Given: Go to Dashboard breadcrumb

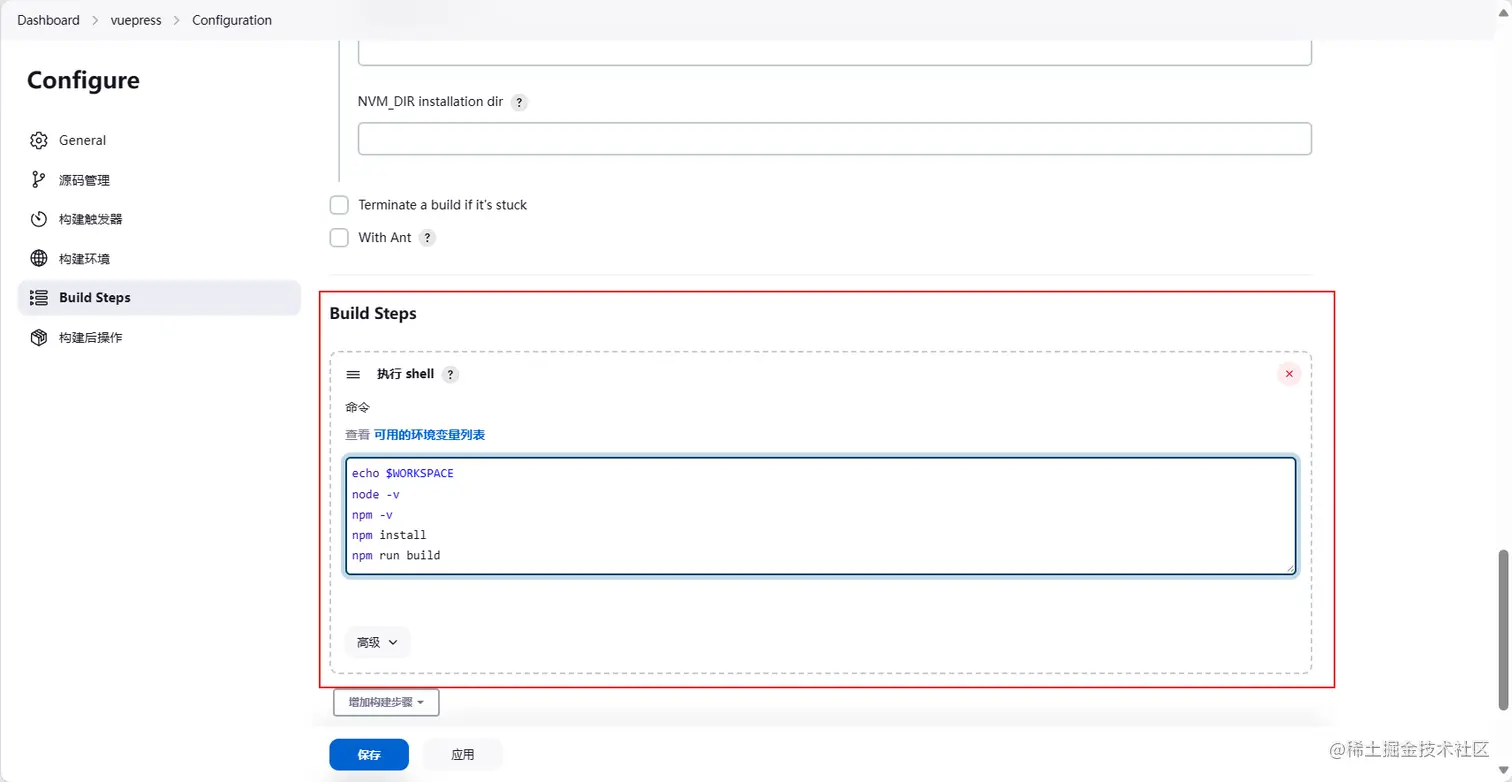Looking at the screenshot, I should (48, 20).
